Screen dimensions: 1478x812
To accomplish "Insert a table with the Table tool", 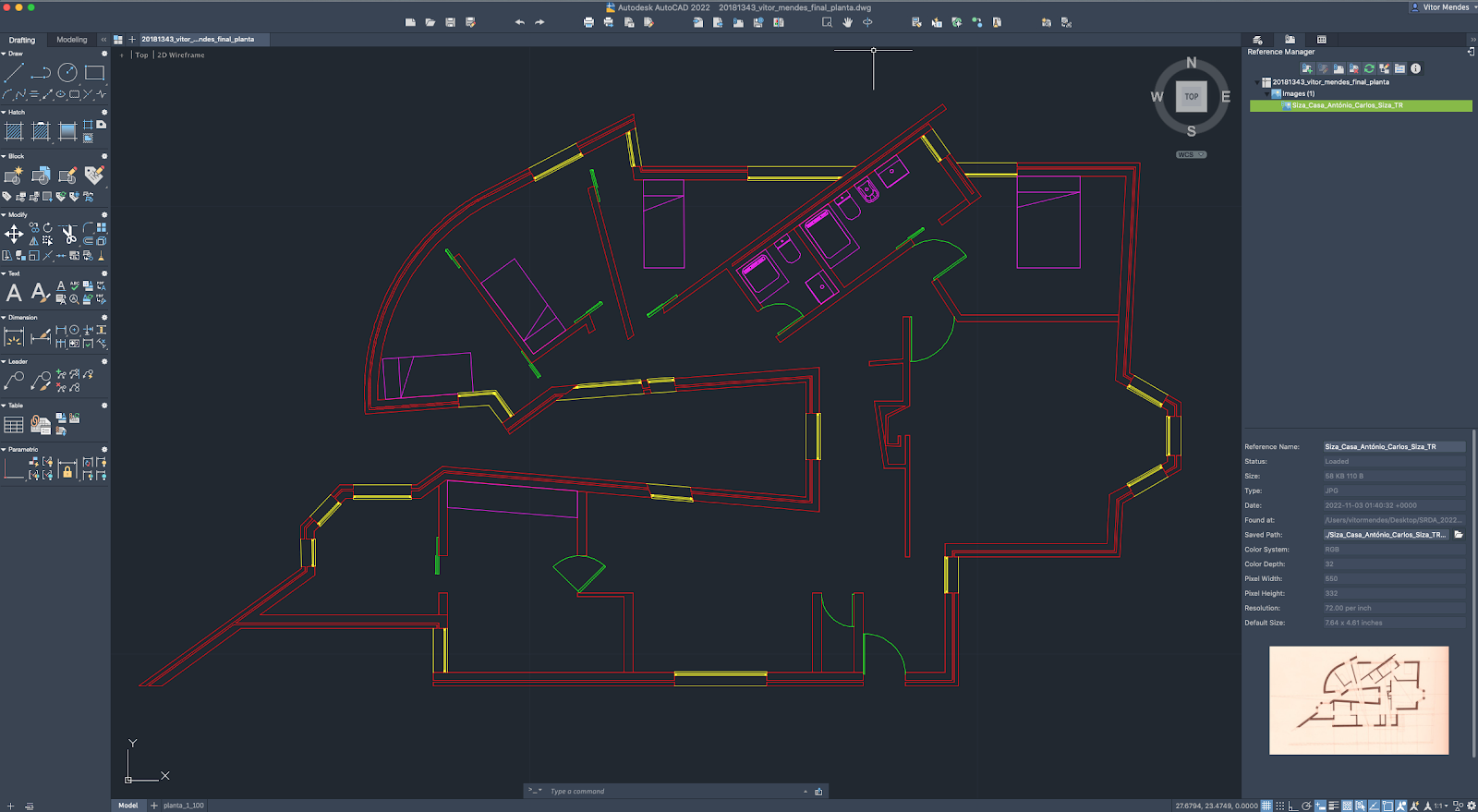I will pyautogui.click(x=14, y=425).
